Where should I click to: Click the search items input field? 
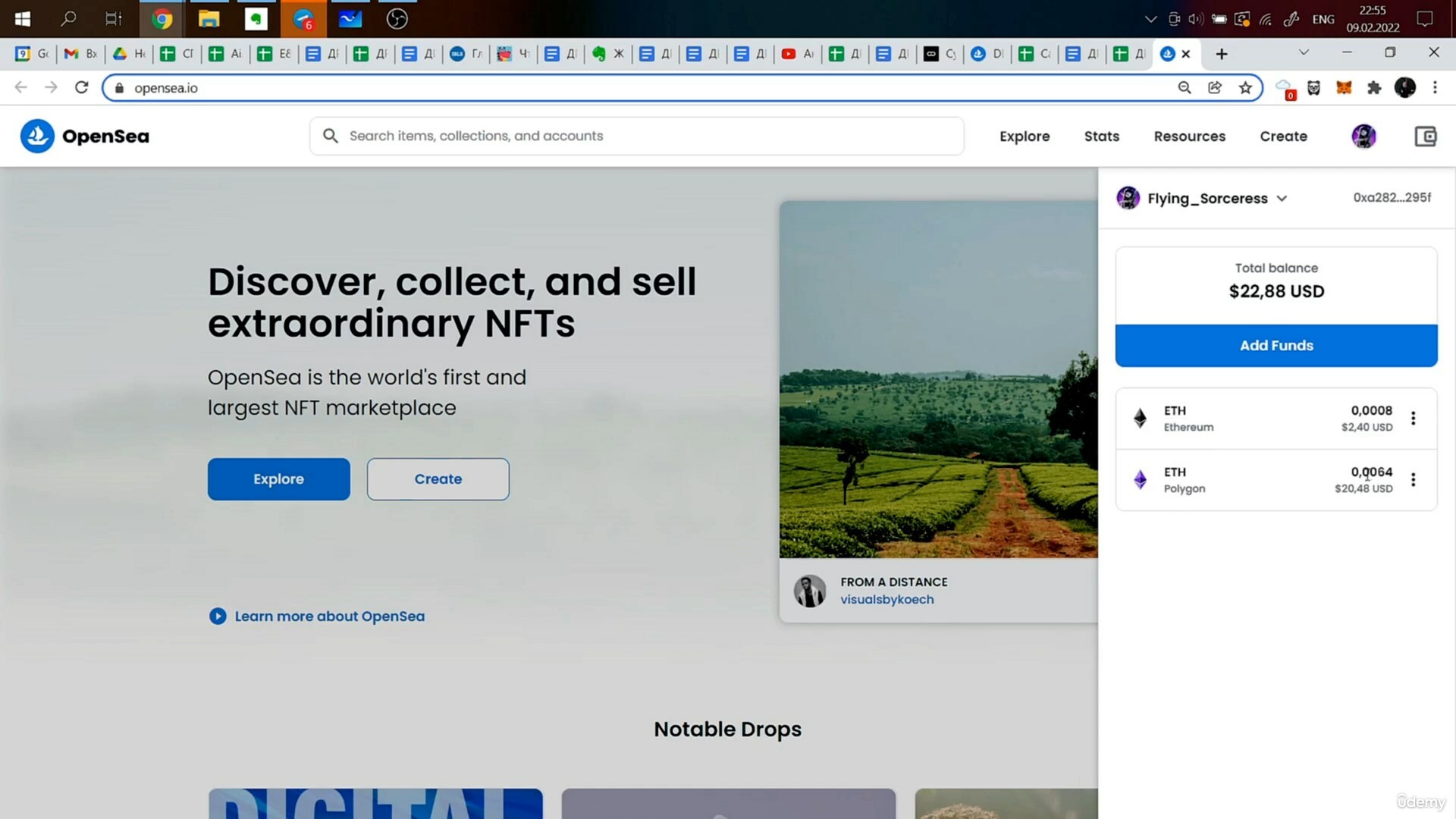[x=637, y=136]
